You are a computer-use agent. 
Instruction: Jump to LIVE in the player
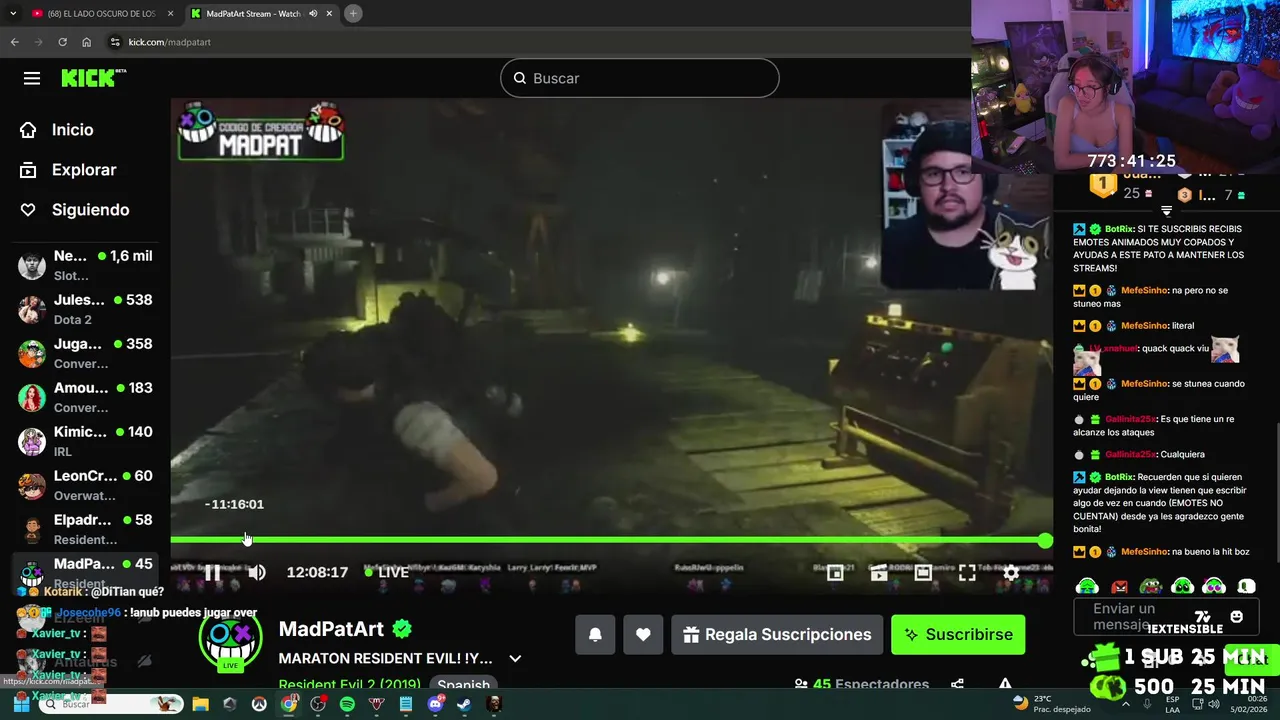[387, 572]
